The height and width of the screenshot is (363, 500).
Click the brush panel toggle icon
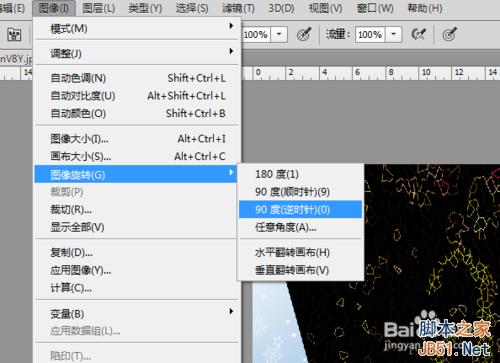[x=14, y=34]
